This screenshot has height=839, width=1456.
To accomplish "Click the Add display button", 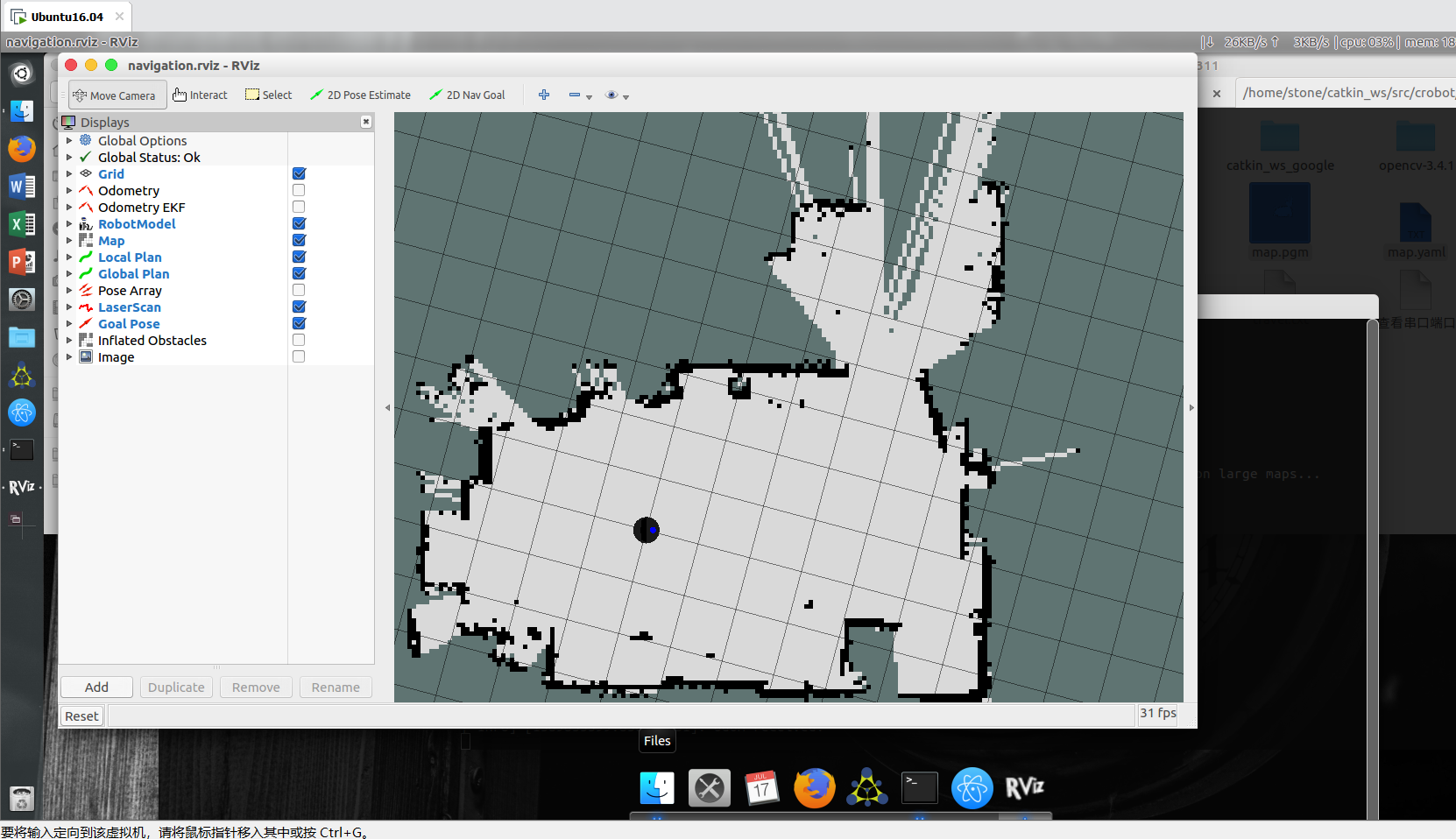I will [x=96, y=687].
